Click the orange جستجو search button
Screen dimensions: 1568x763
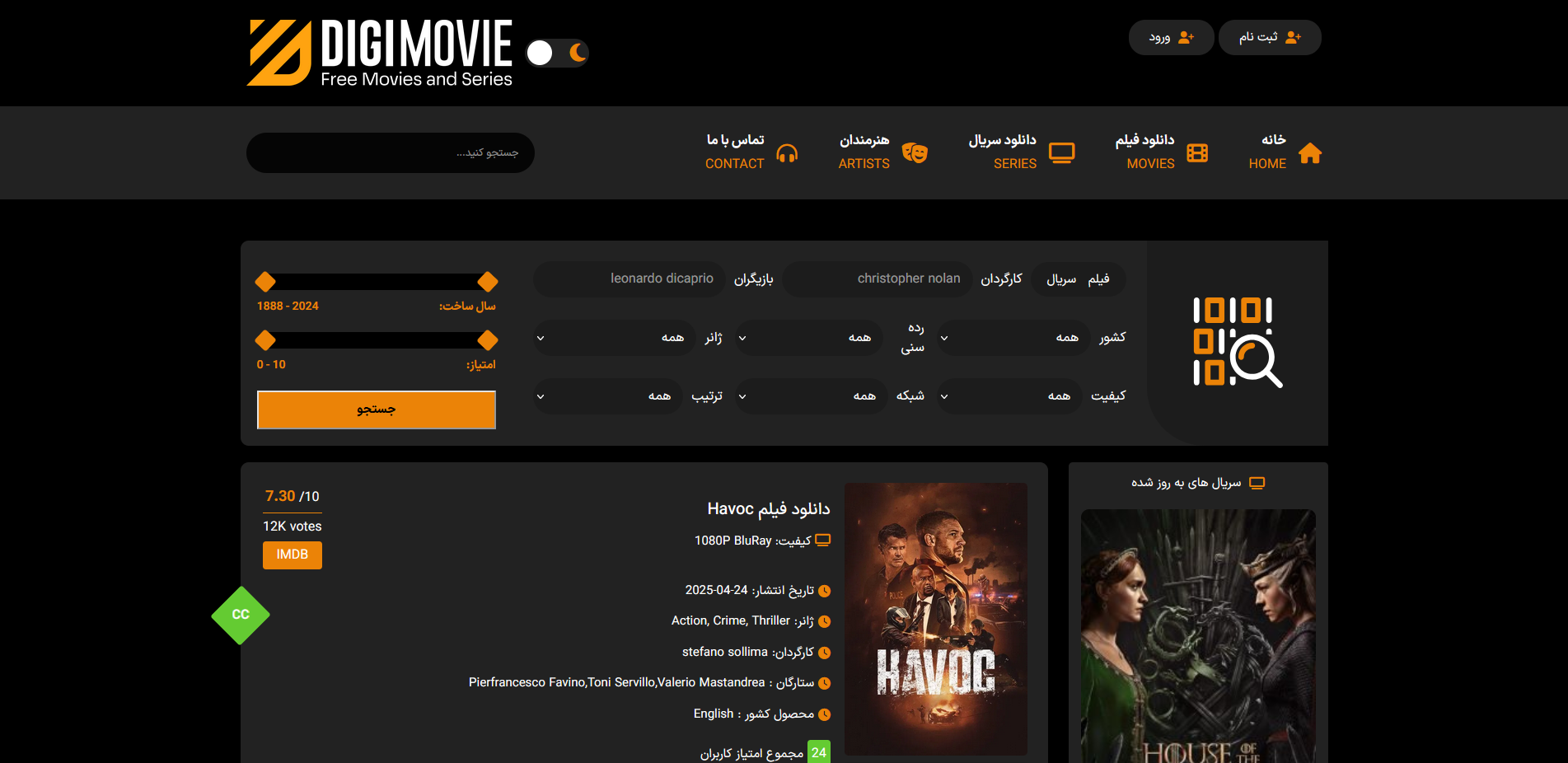pos(377,410)
